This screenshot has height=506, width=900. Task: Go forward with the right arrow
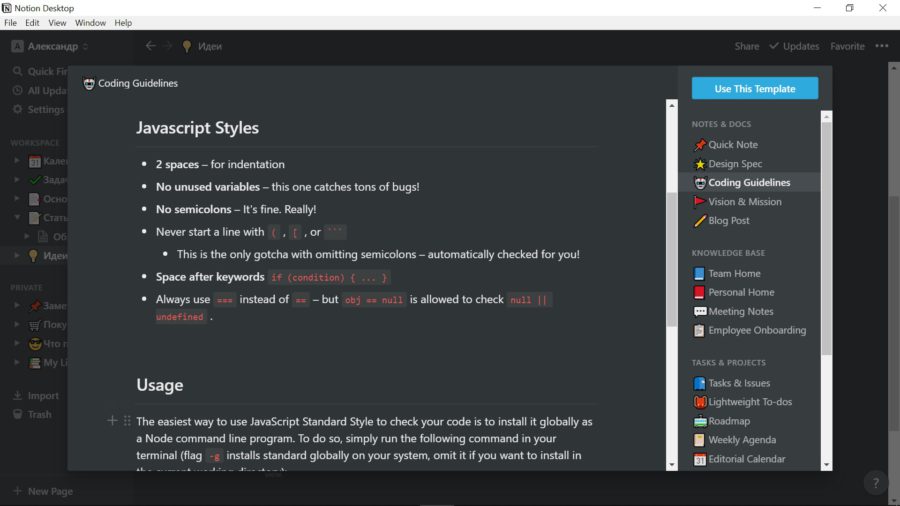(x=168, y=45)
